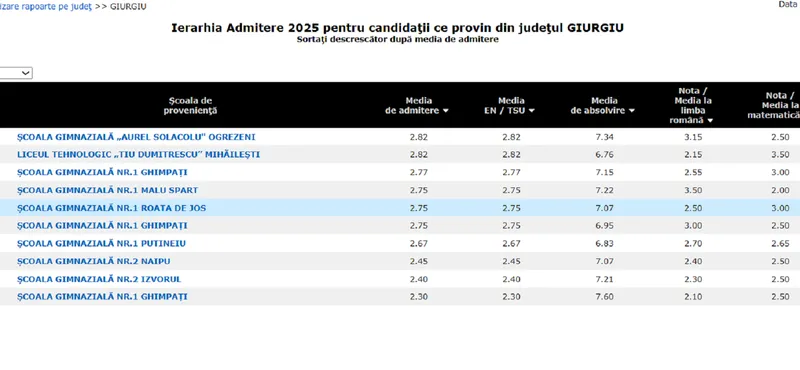The image size is (800, 370).
Task: Open Ghimpați school link with 2.77 average
Action: click(x=102, y=172)
